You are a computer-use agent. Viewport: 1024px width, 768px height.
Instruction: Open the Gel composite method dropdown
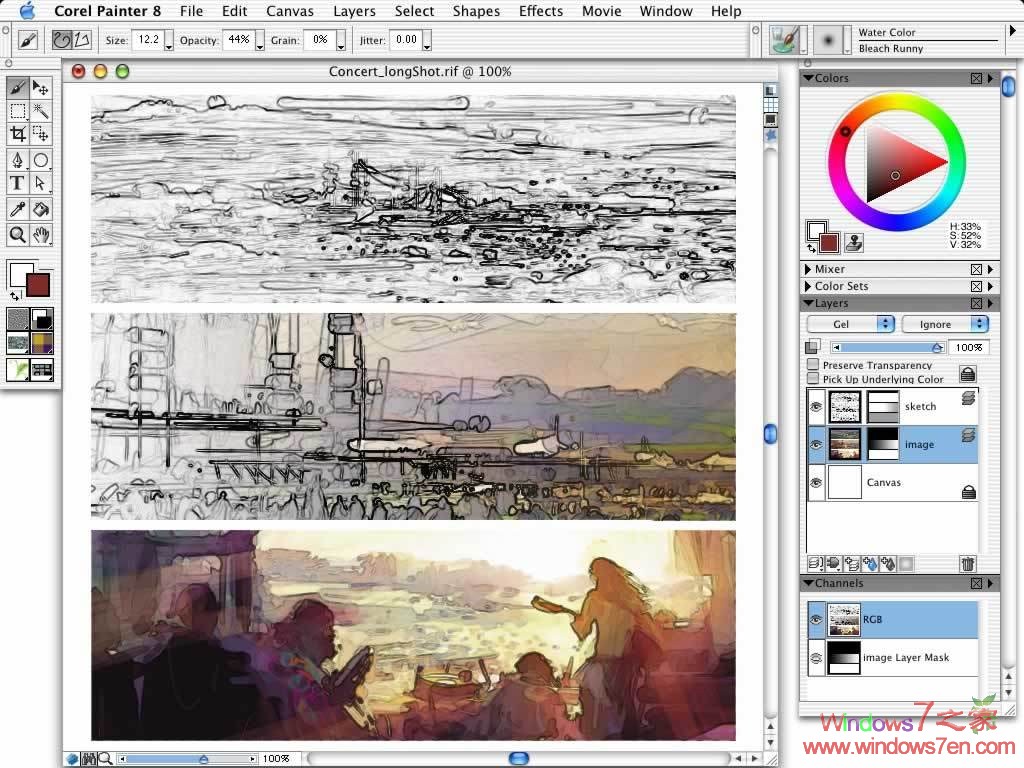[x=850, y=324]
